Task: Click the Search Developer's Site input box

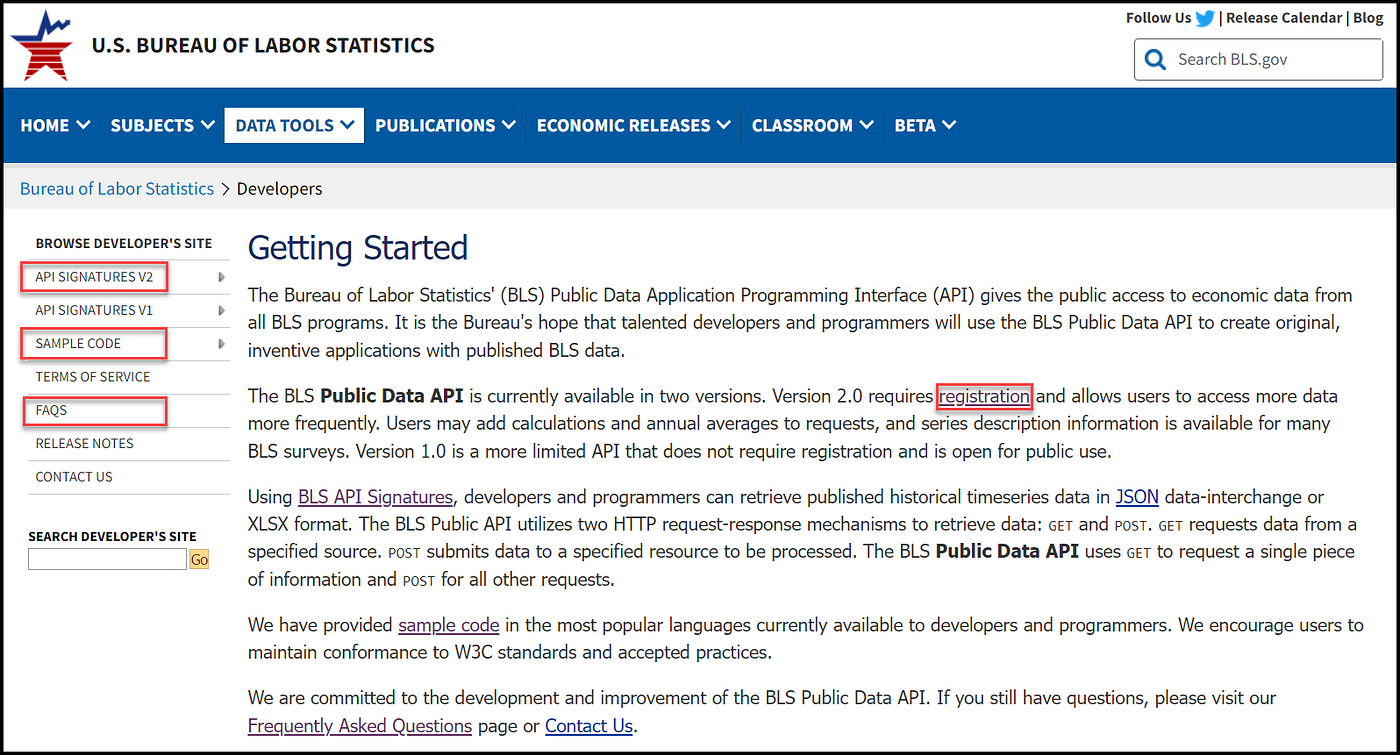Action: click(107, 559)
